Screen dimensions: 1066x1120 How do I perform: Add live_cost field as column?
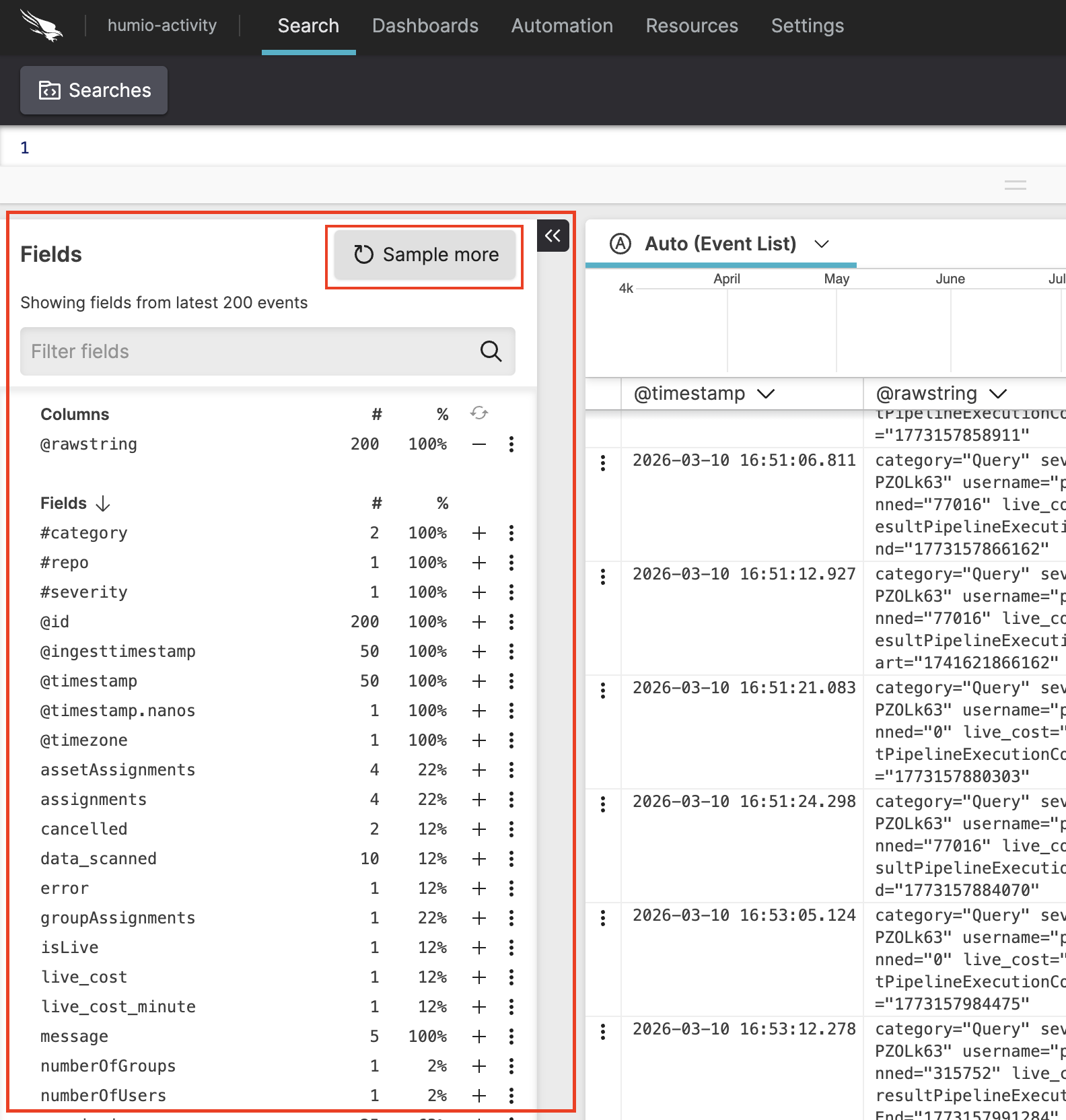pyautogui.click(x=479, y=977)
